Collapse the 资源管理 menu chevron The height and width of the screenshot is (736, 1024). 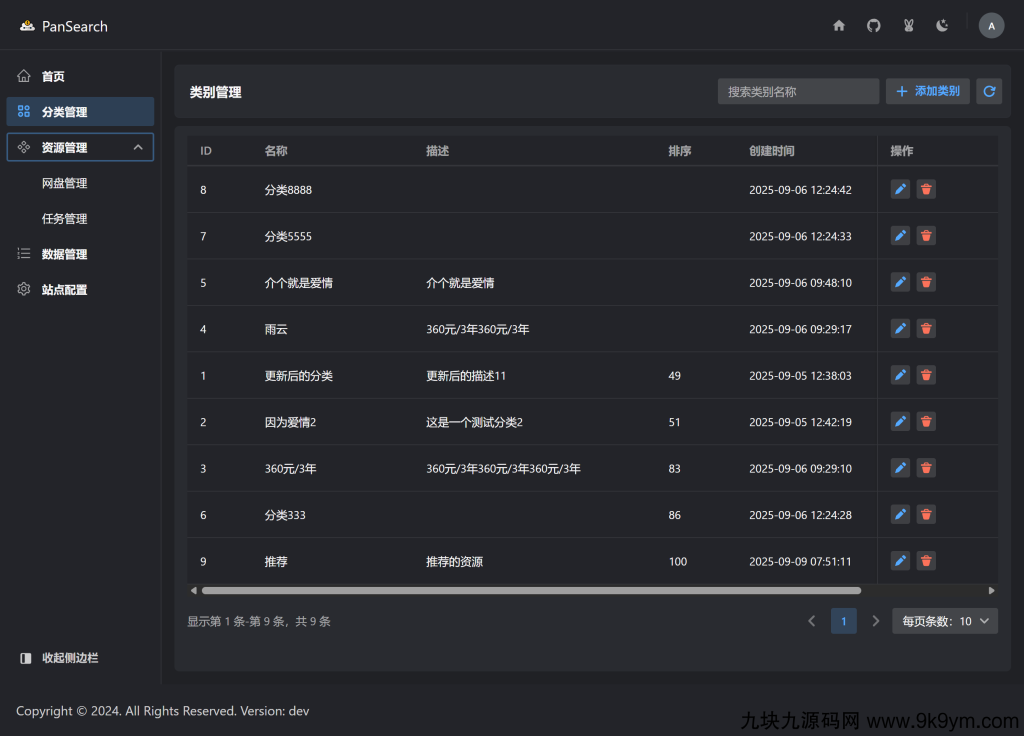pos(137,146)
